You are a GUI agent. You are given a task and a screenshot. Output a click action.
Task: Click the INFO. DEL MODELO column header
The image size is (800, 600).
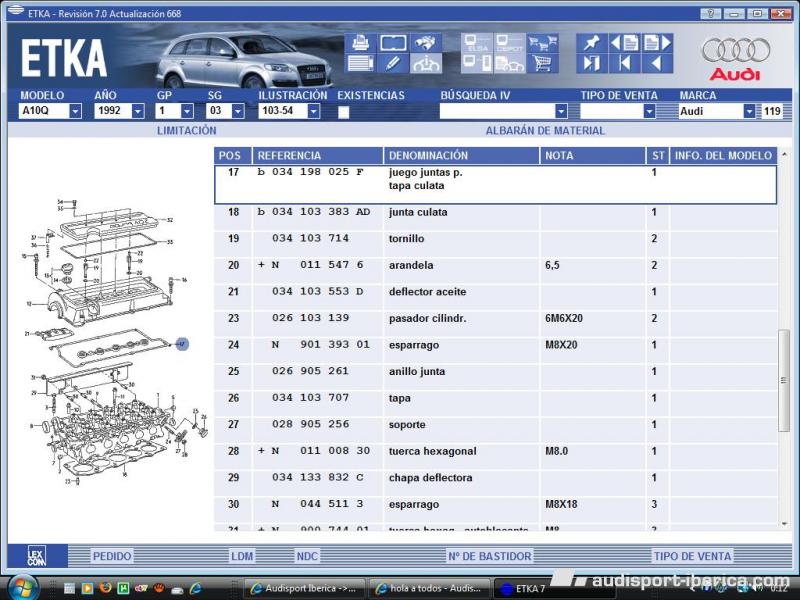click(723, 156)
